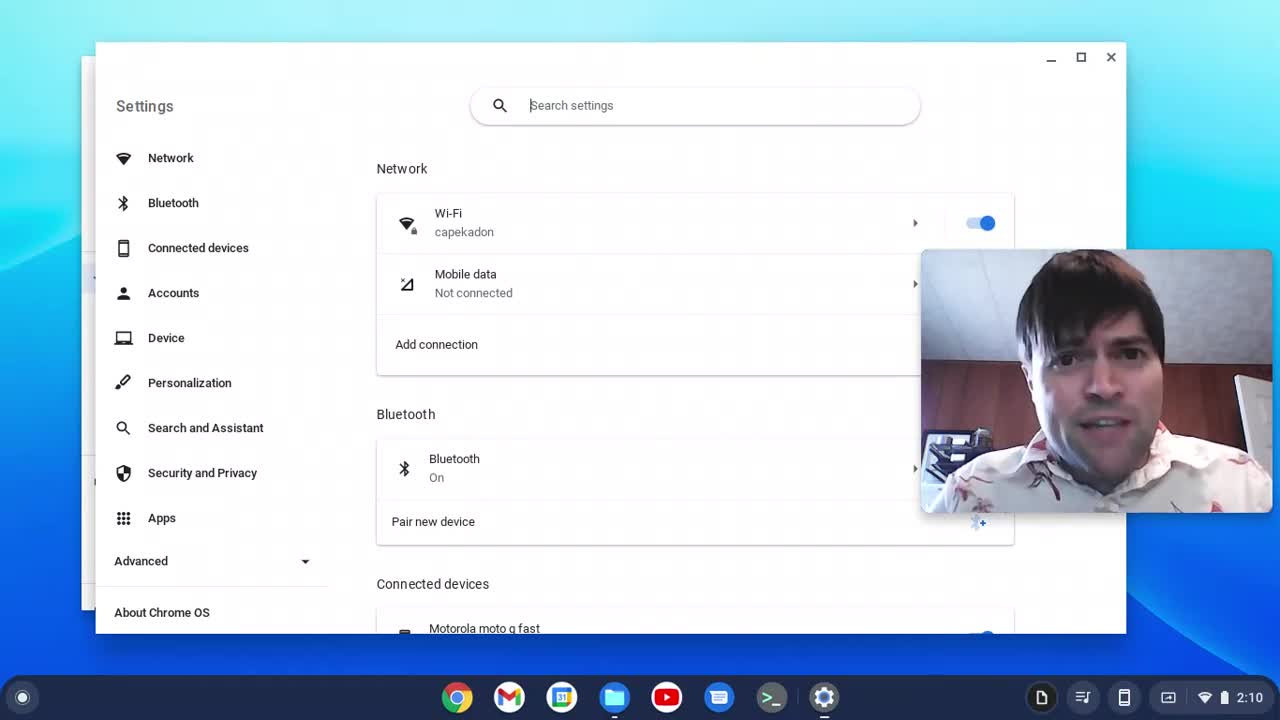Go to Accounts settings

tap(173, 293)
